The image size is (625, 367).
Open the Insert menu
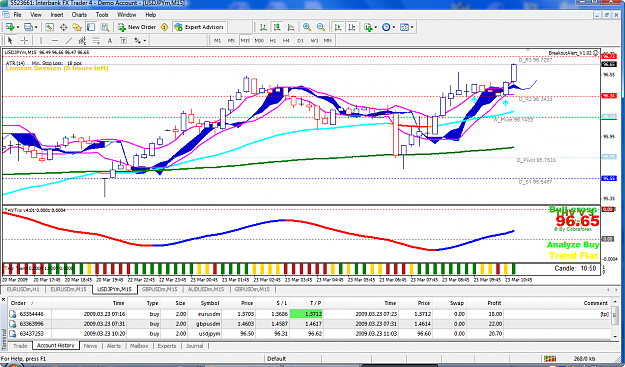(57, 15)
